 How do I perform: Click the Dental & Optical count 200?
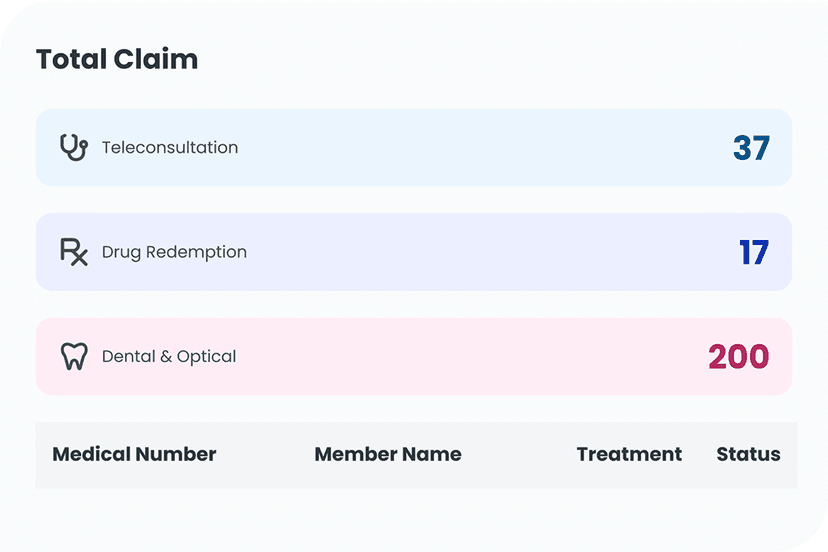tap(739, 357)
